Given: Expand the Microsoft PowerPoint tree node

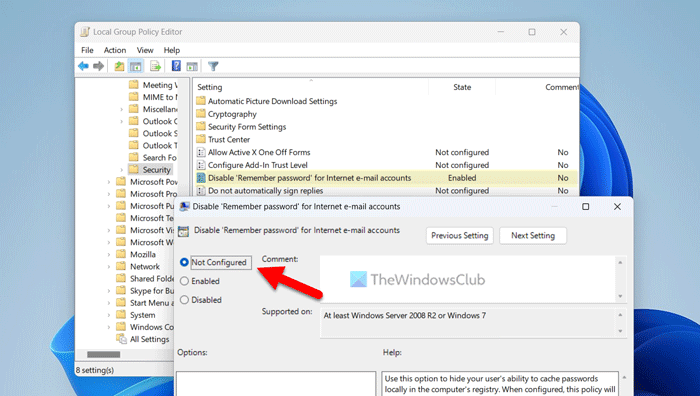Looking at the screenshot, I should point(109,182).
